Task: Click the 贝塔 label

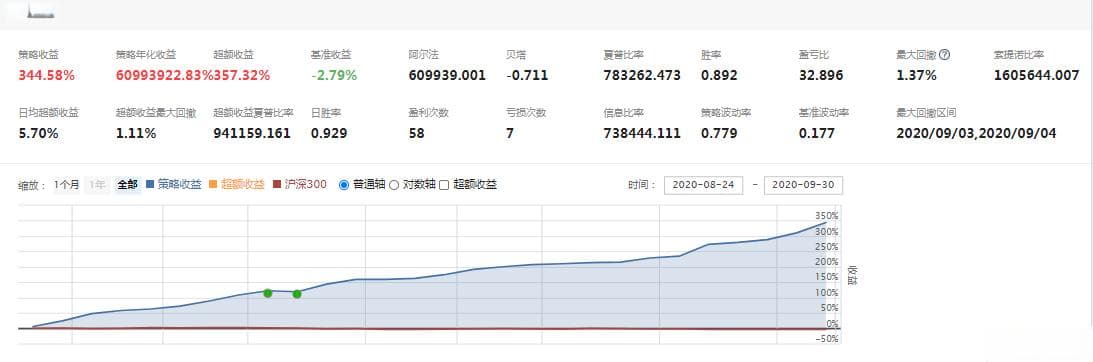Action: (x=516, y=54)
